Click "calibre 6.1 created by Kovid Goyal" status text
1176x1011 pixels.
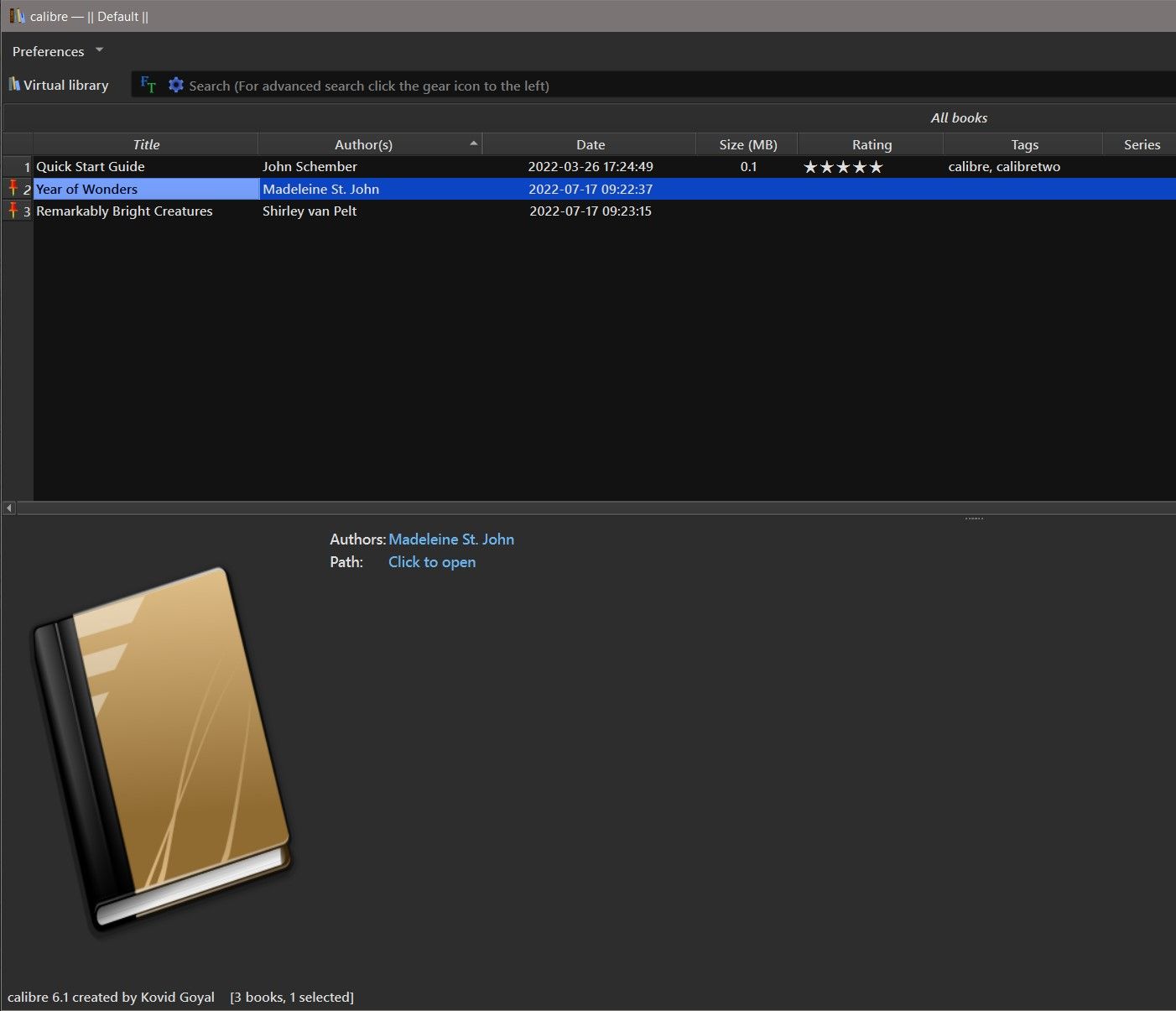pos(111,997)
